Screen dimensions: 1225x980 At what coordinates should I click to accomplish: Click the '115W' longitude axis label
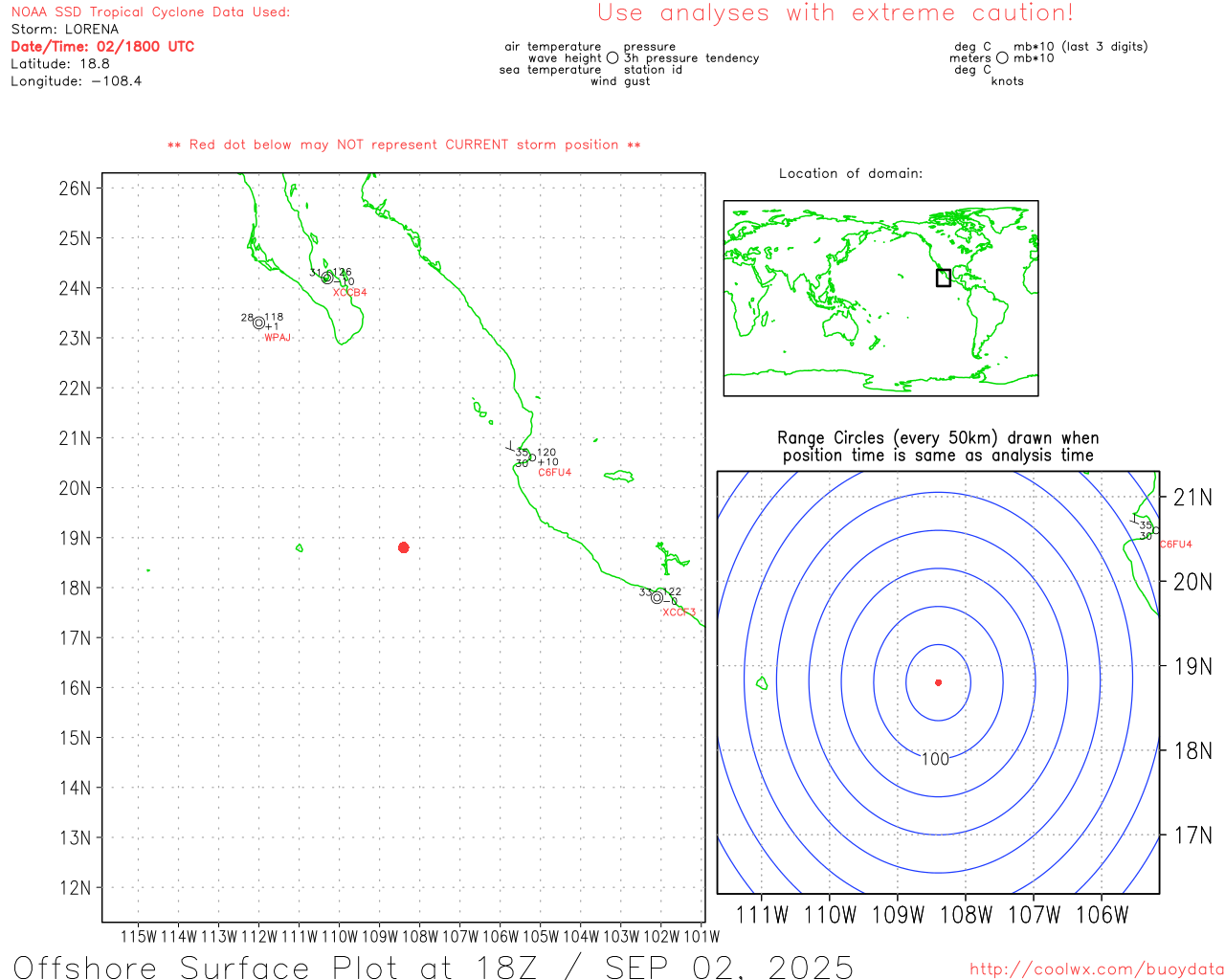tap(139, 936)
